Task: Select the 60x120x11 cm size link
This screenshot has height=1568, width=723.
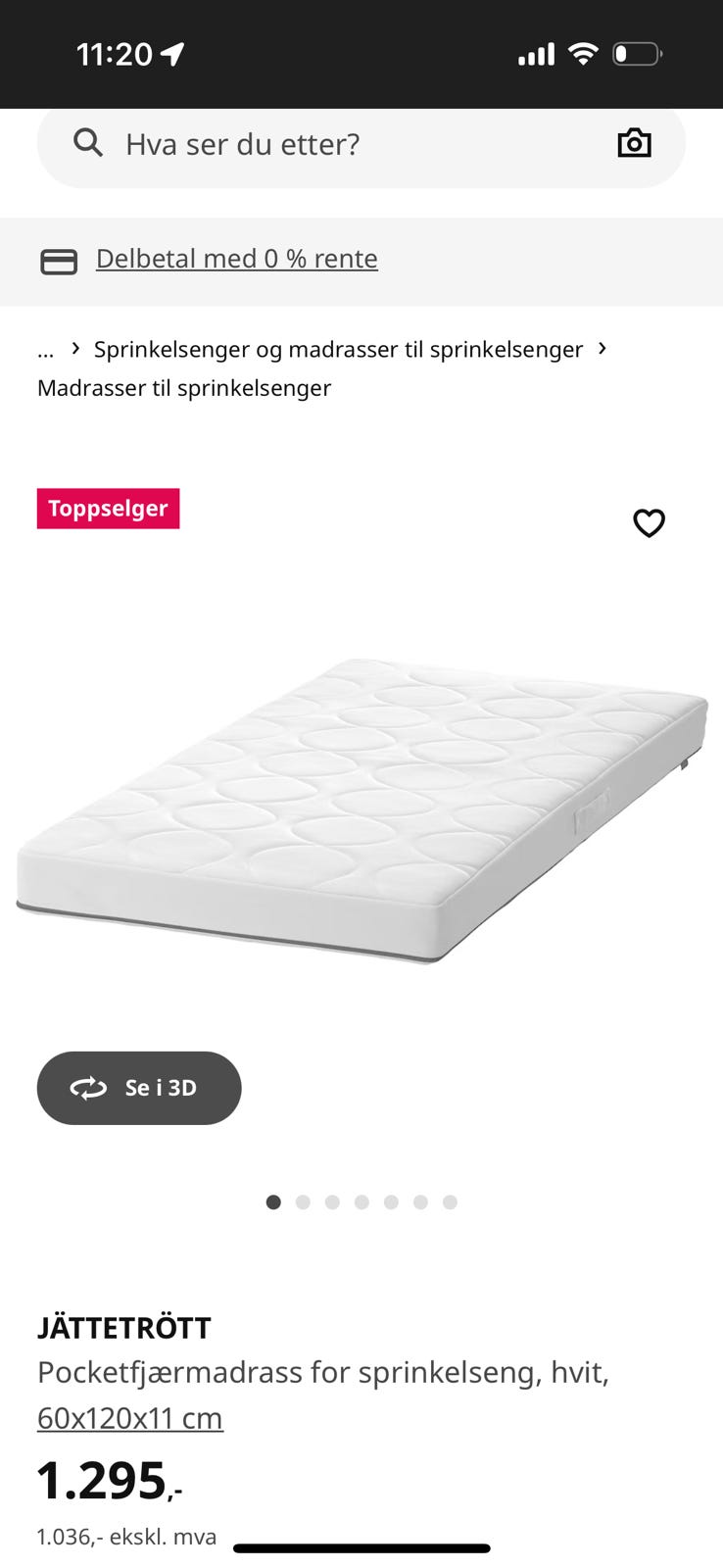Action: click(130, 1418)
